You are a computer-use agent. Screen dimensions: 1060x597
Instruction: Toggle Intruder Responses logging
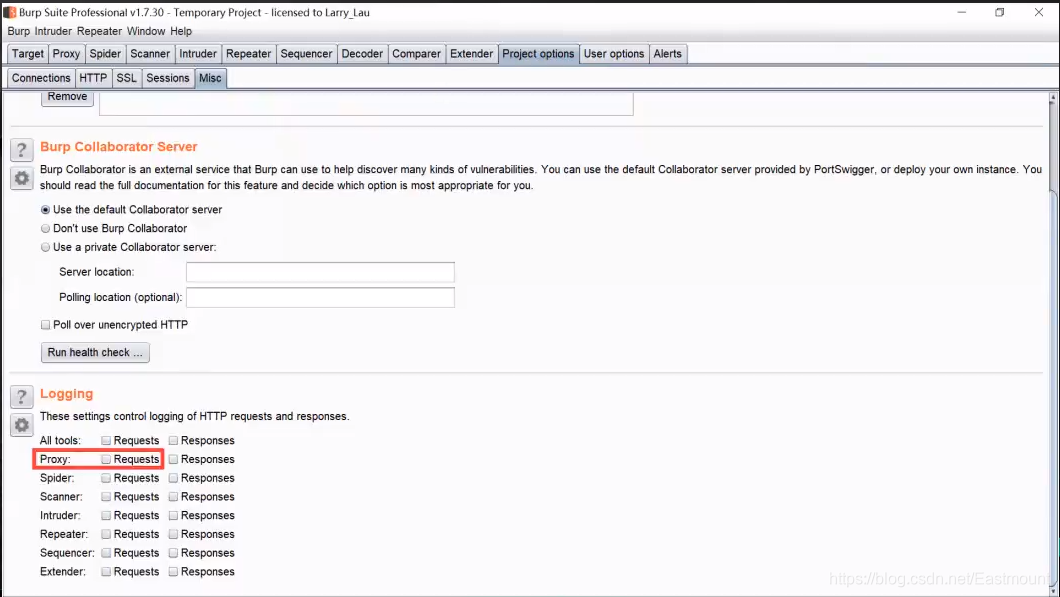click(x=174, y=516)
